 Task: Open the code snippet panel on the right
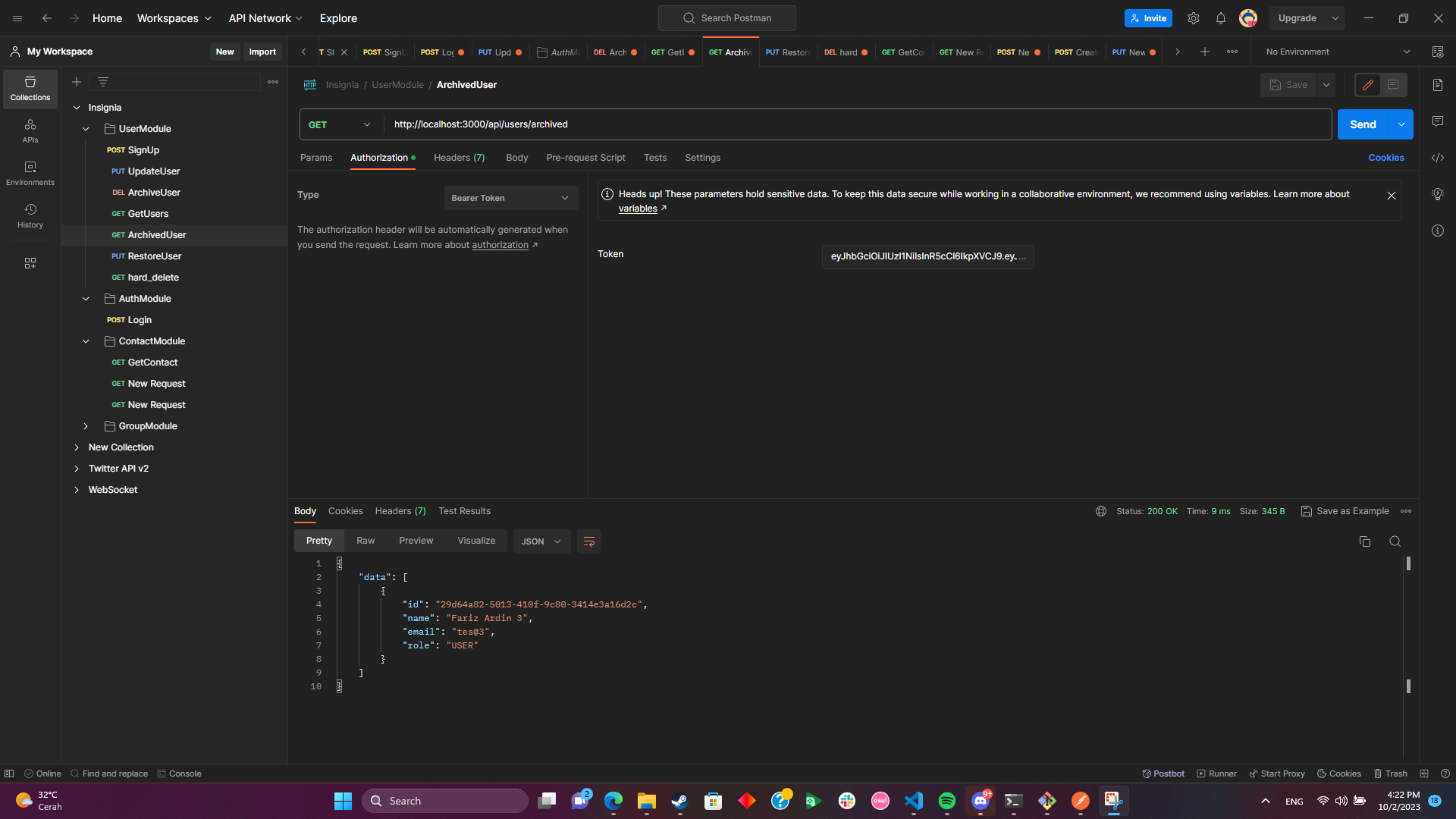point(1438,158)
